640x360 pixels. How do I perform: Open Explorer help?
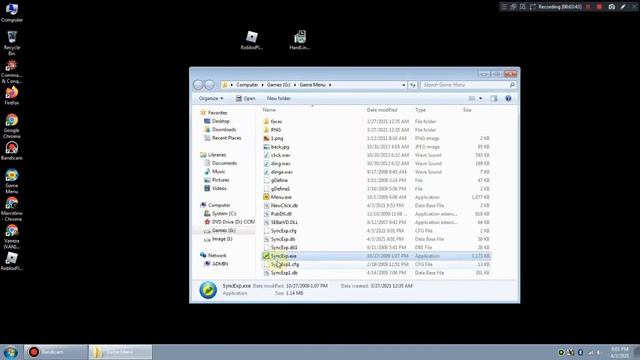tap(508, 98)
